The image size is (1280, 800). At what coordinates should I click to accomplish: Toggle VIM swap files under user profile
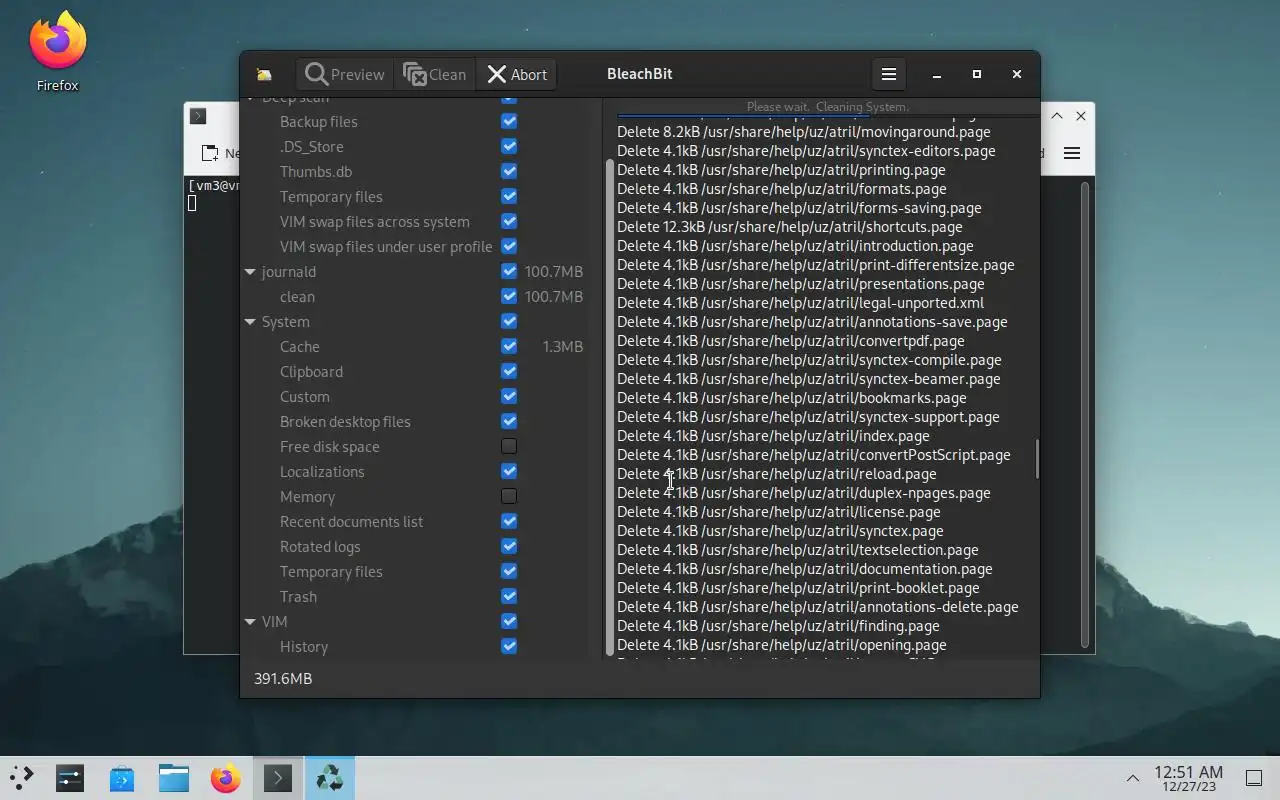pos(509,246)
